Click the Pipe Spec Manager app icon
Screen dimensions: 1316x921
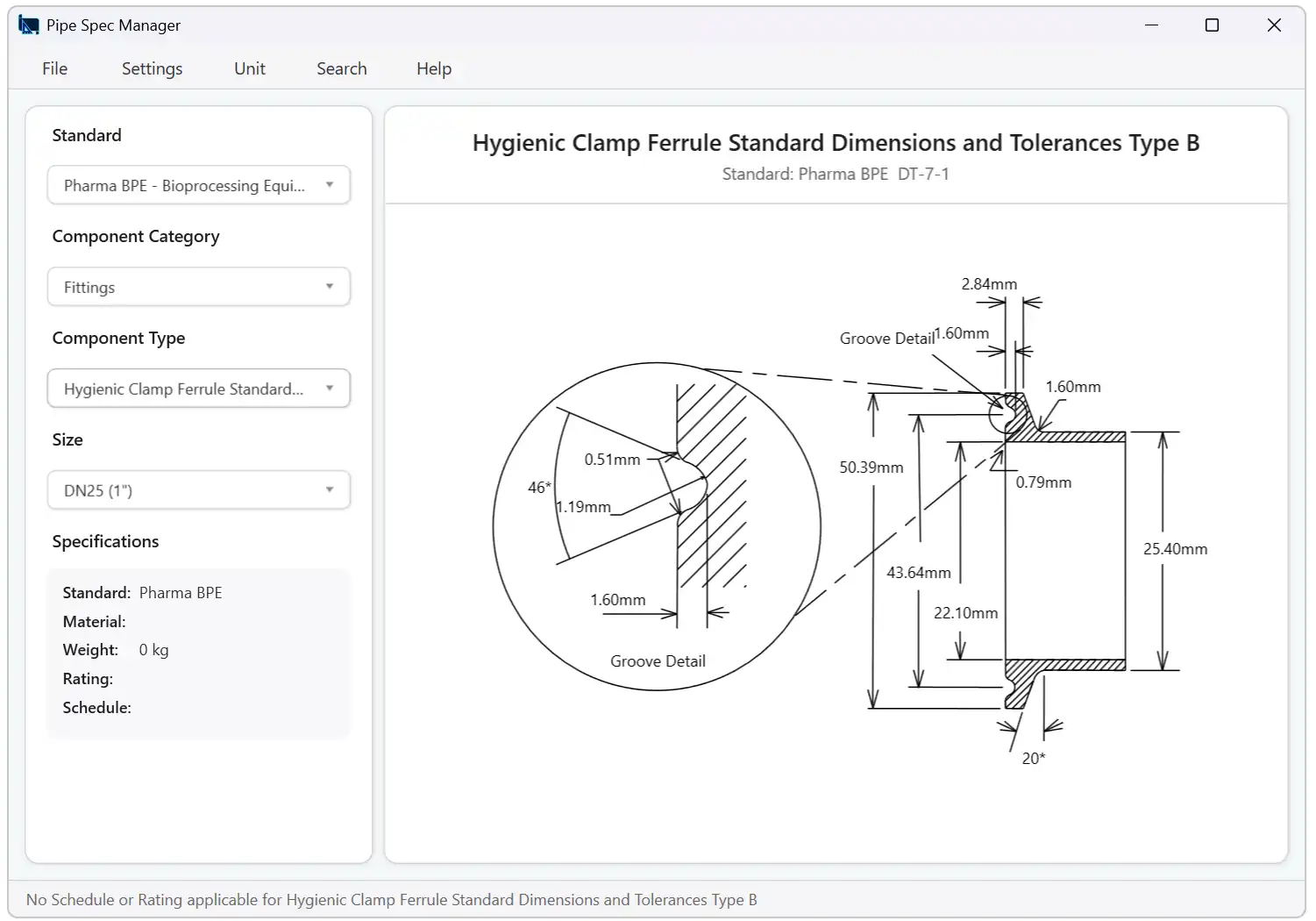(x=29, y=25)
